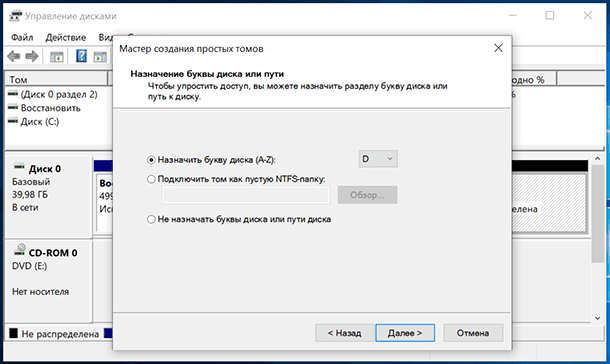Select Не назначать буквы диска radio
This screenshot has width=610, height=364.
[x=151, y=219]
